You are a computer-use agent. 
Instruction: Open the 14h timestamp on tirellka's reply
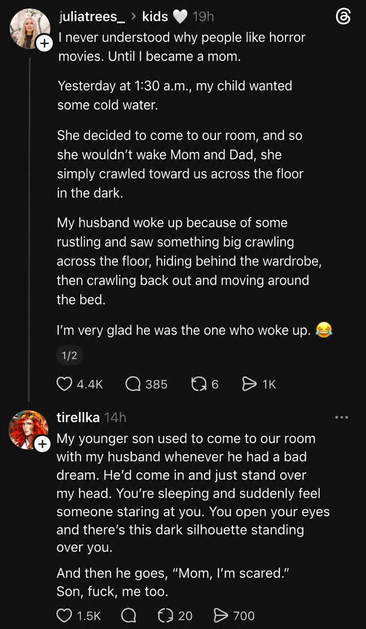[115, 418]
